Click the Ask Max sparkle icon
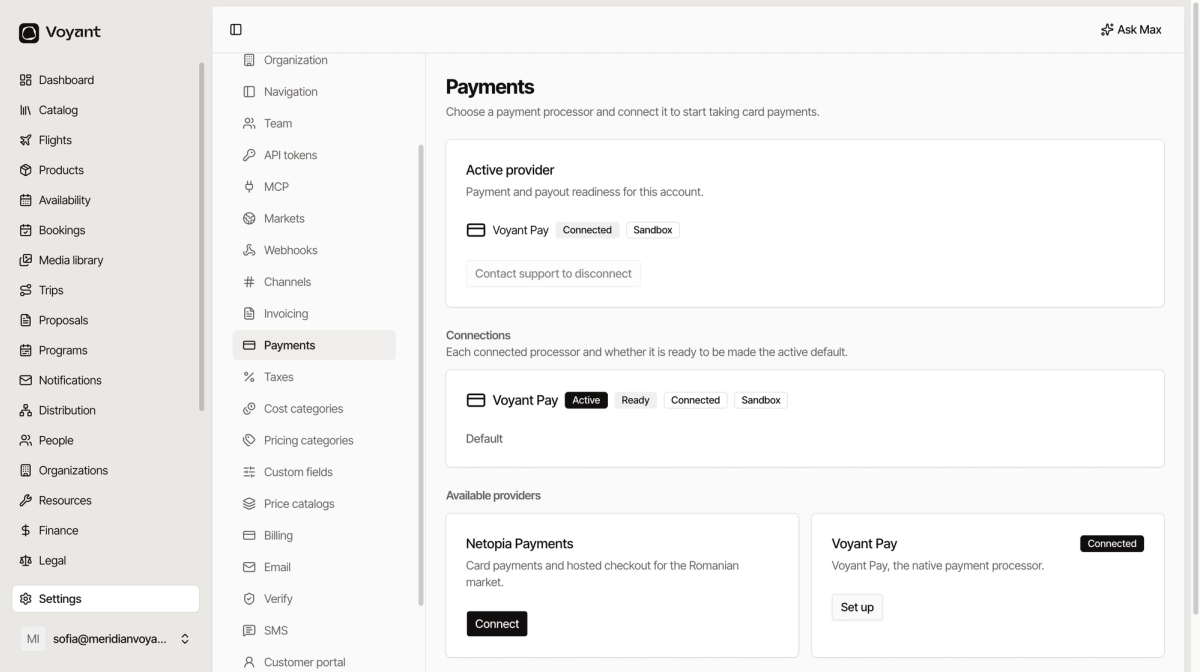 (1107, 30)
